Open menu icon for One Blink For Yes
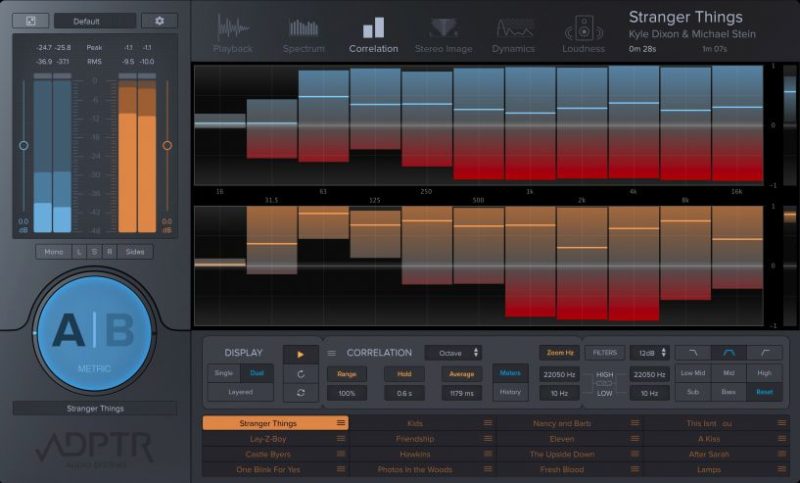The width and height of the screenshot is (800, 483). (341, 469)
